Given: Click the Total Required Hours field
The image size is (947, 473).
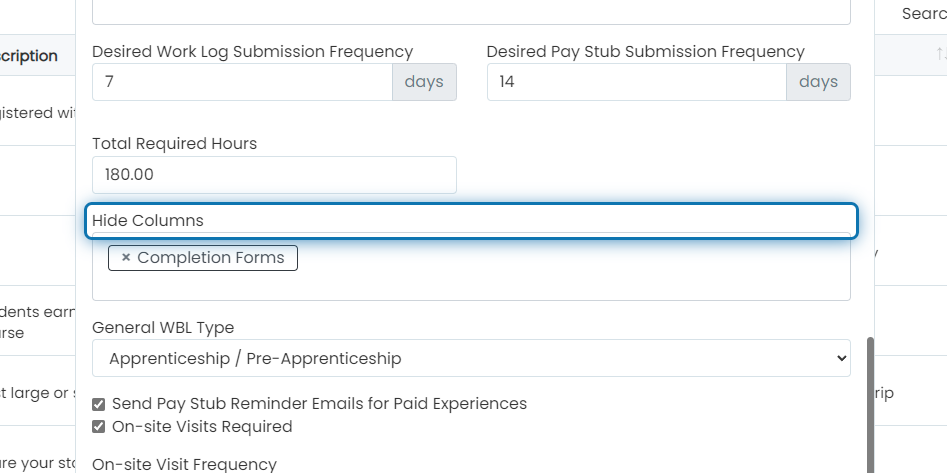Looking at the screenshot, I should 274,175.
